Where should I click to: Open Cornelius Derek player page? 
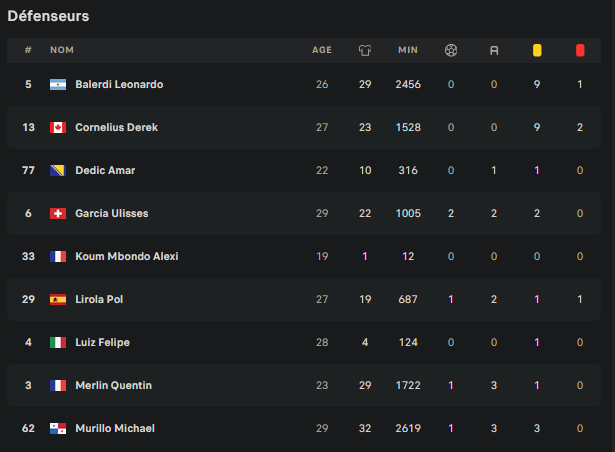[116, 128]
